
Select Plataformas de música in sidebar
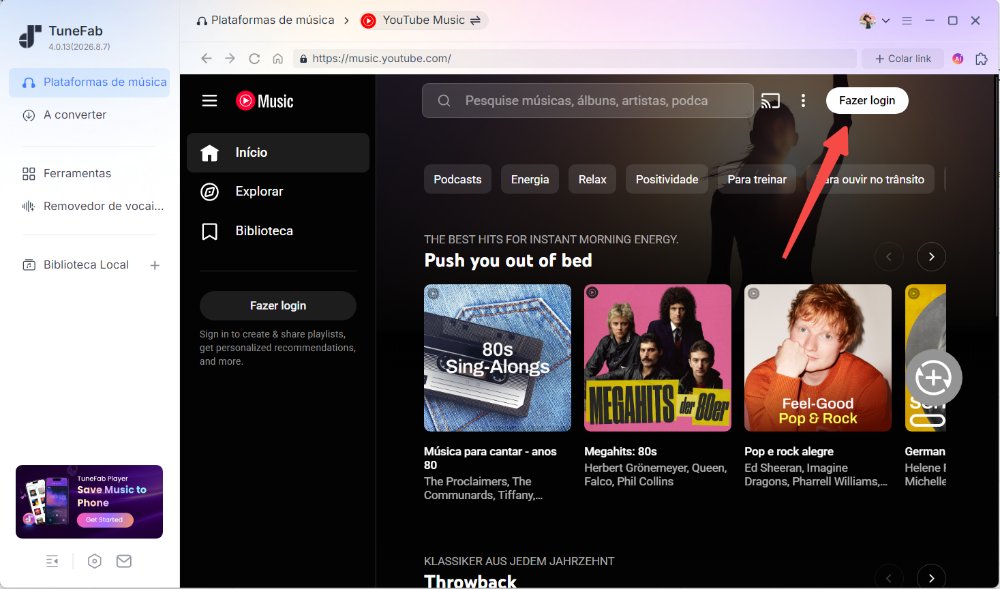click(89, 82)
